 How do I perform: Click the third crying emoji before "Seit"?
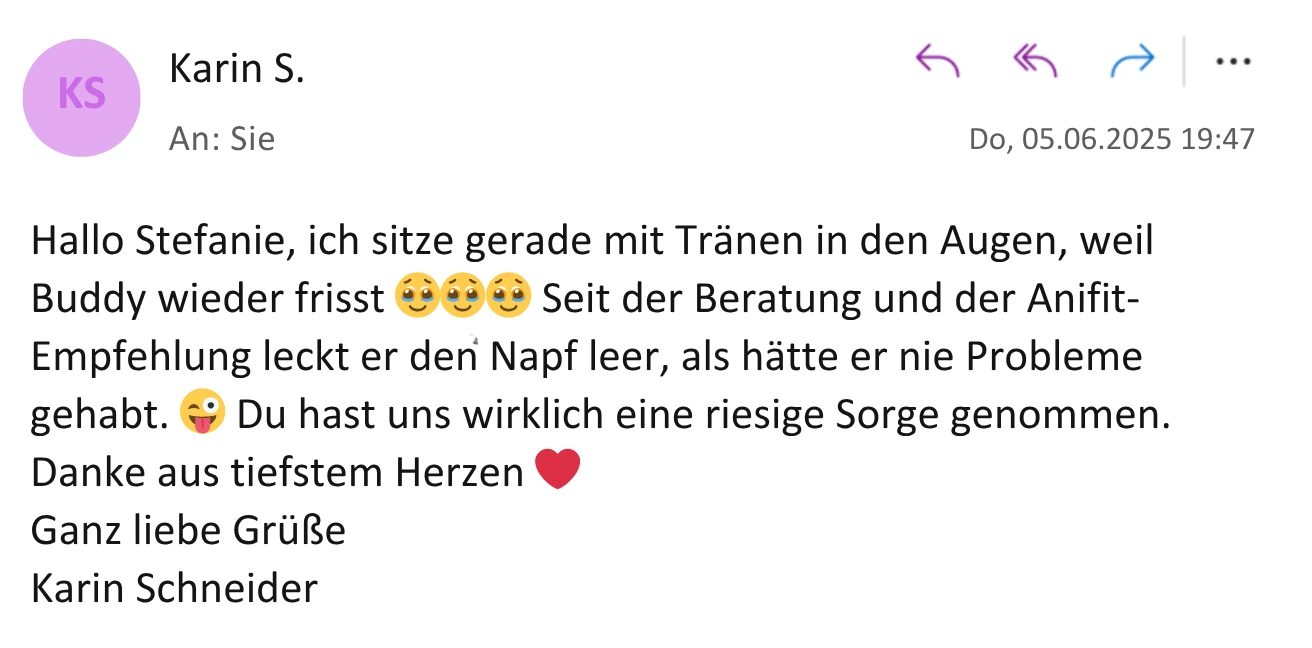coord(509,298)
